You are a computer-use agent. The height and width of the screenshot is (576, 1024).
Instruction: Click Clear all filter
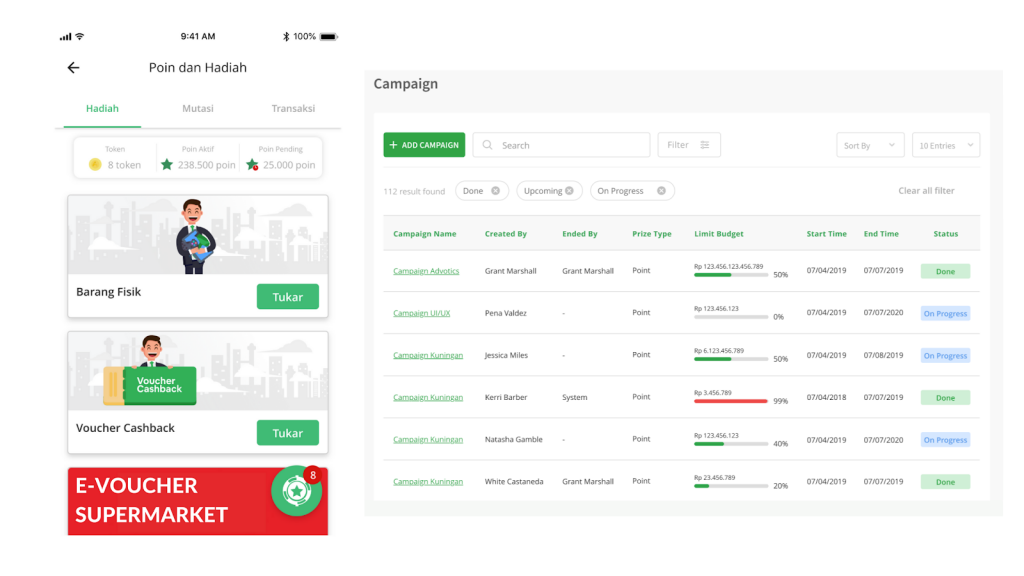pos(926,191)
